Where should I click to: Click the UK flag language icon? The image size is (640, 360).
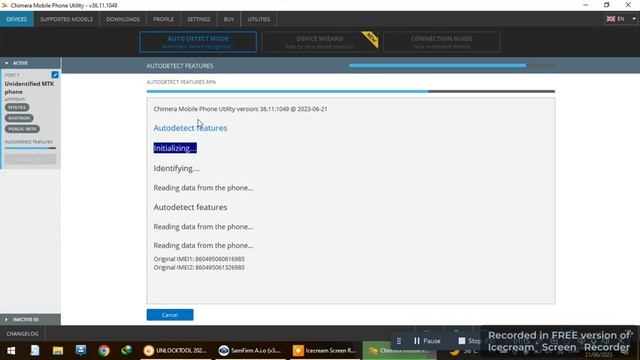[x=611, y=19]
